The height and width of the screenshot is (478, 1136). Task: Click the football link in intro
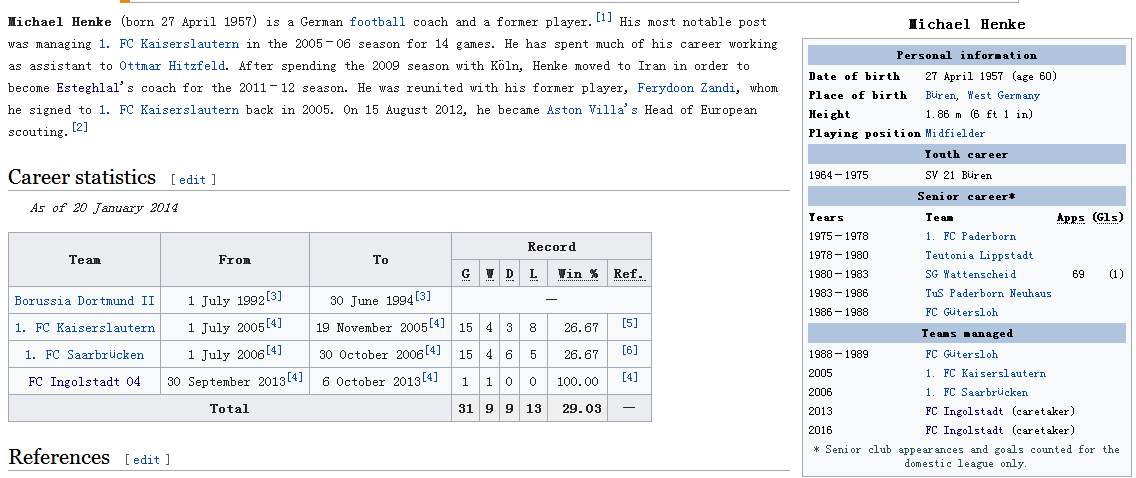point(377,22)
